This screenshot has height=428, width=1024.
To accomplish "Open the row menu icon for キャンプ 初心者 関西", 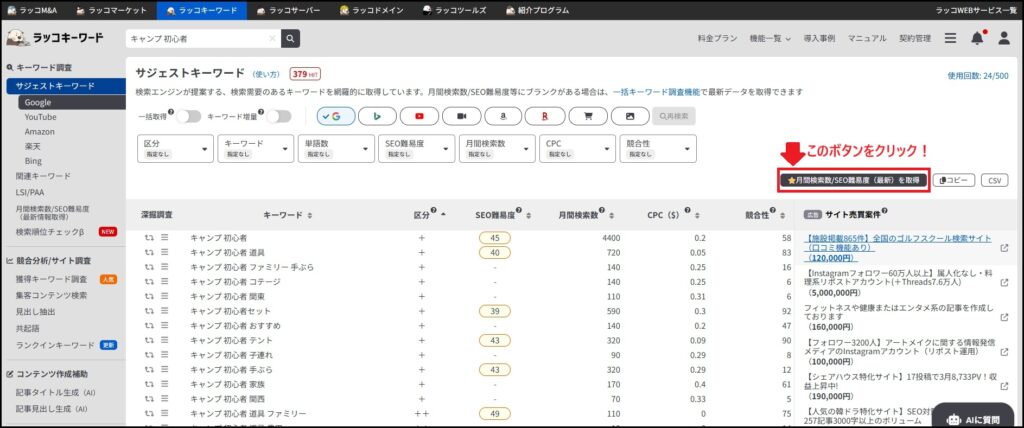I will tap(165, 399).
